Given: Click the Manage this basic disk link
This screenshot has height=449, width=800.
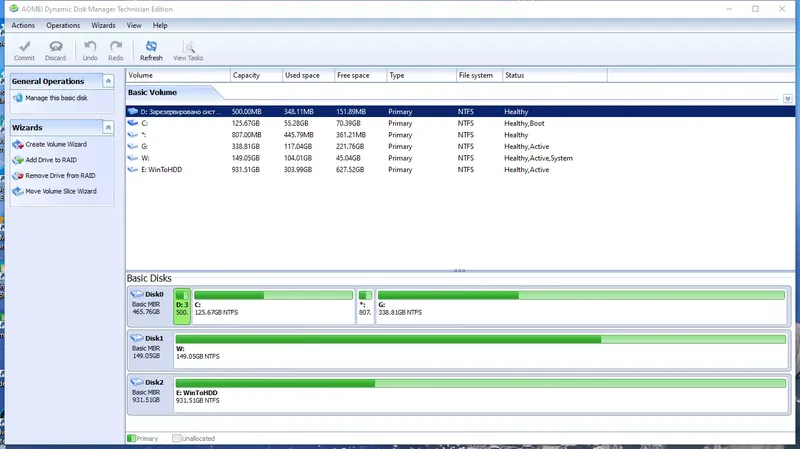Looking at the screenshot, I should (57, 98).
